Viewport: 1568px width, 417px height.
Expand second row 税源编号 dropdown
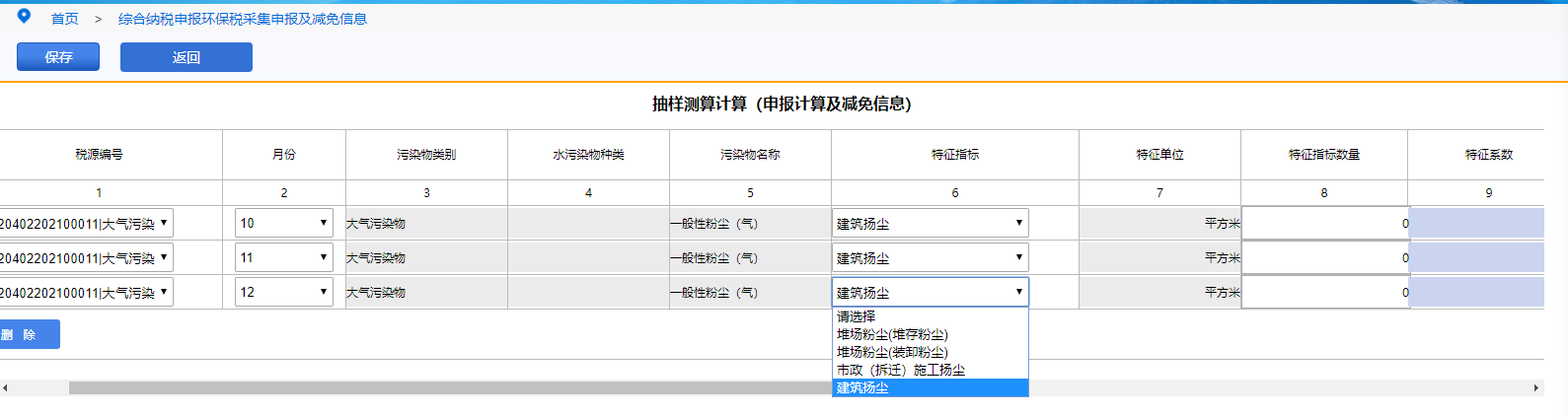[86, 257]
